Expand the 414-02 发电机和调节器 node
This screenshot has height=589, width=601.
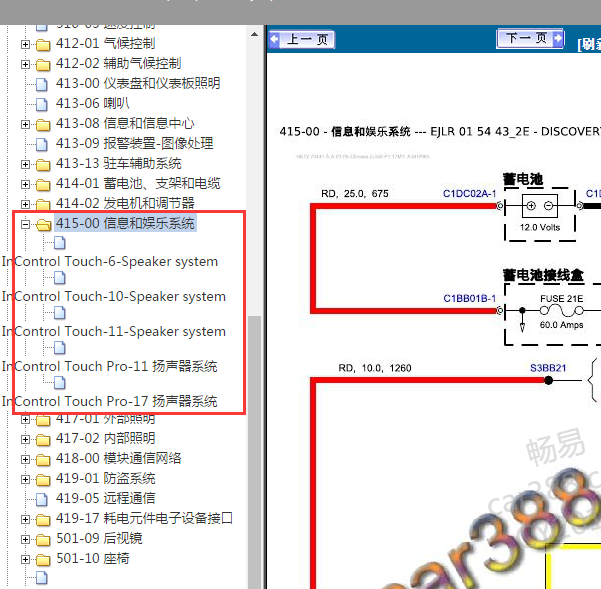[x=25, y=204]
